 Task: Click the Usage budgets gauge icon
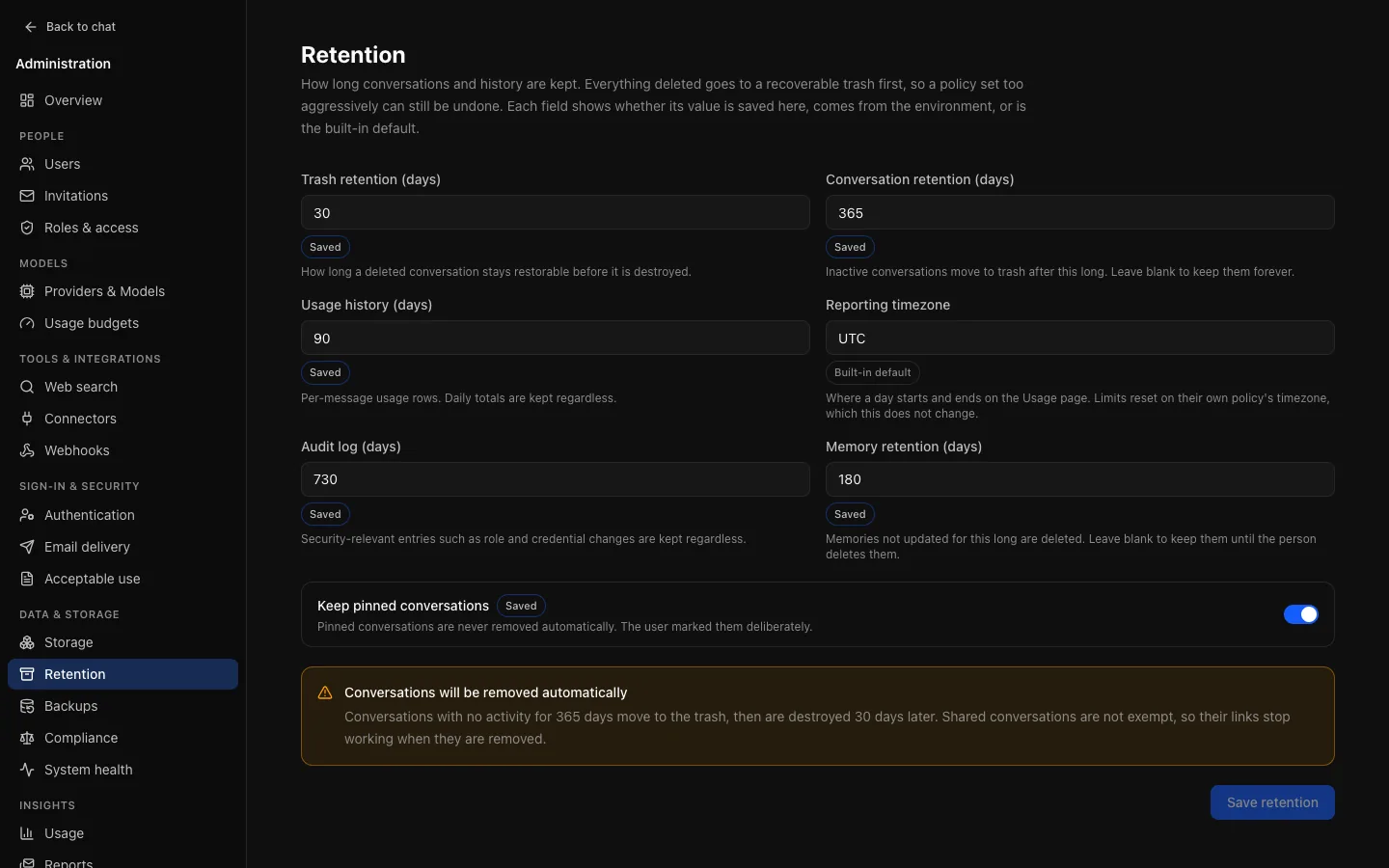point(27,323)
